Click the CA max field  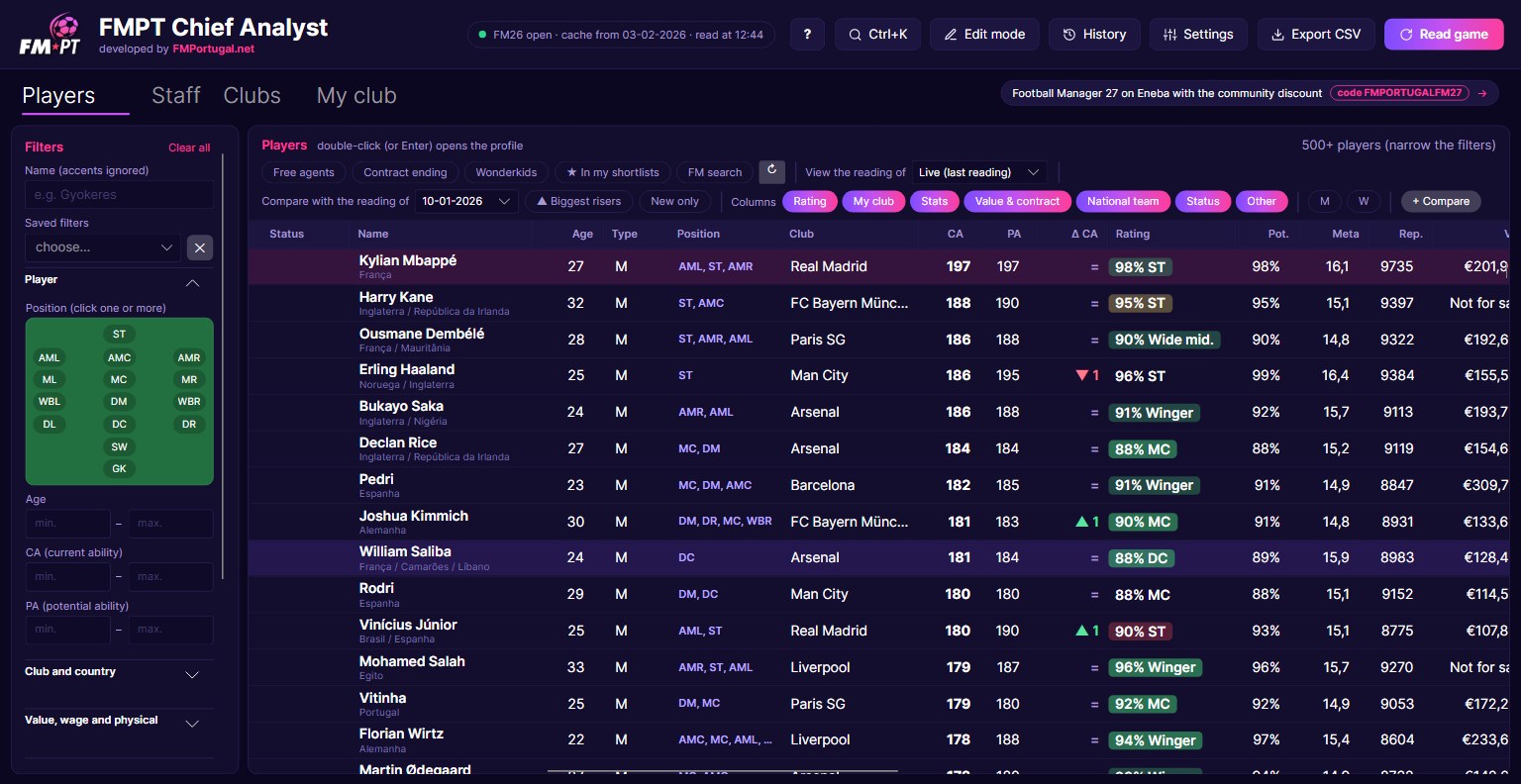170,576
